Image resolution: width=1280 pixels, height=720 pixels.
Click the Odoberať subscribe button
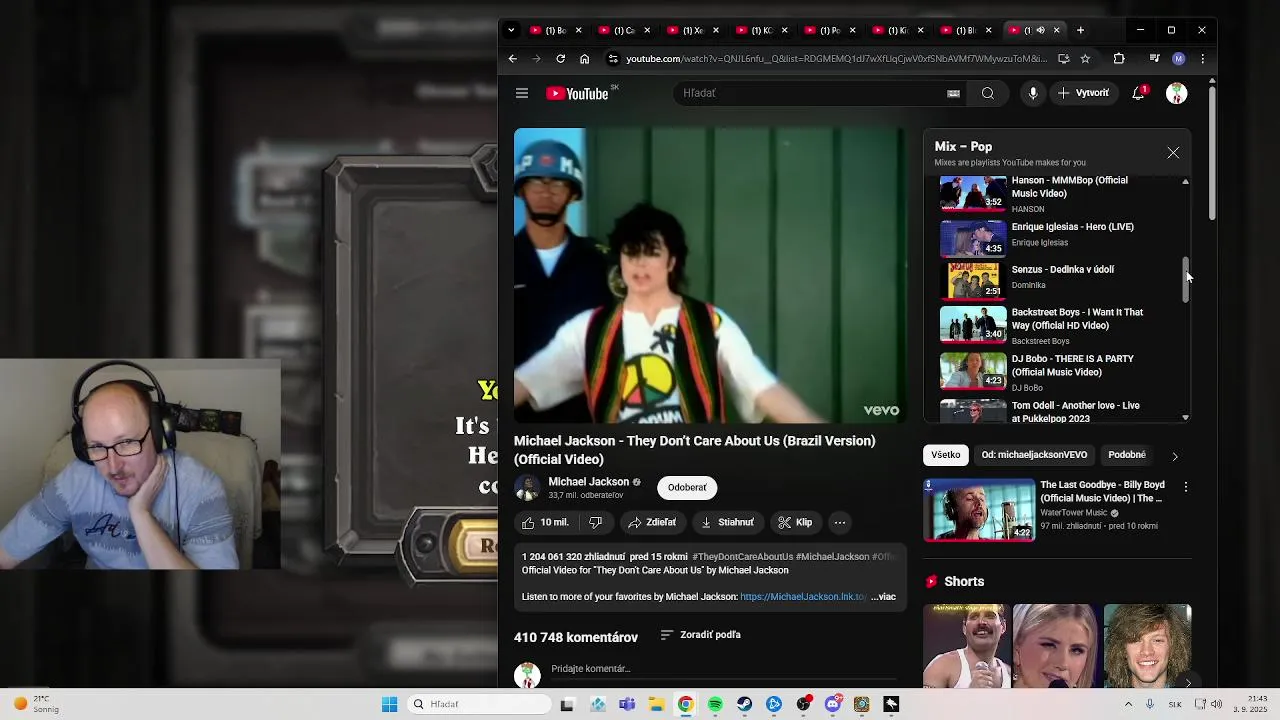point(687,488)
